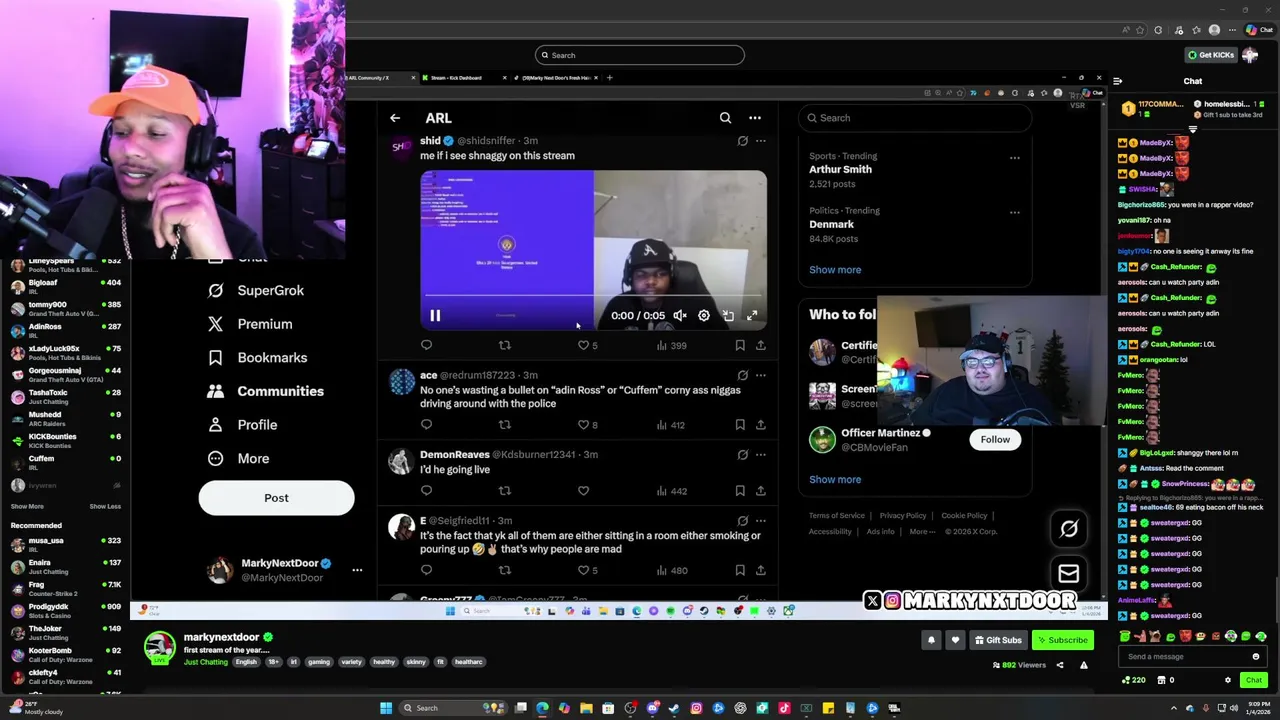Viewport: 1280px width, 720px height.
Task: Open chat settings gear
Action: 1228,680
